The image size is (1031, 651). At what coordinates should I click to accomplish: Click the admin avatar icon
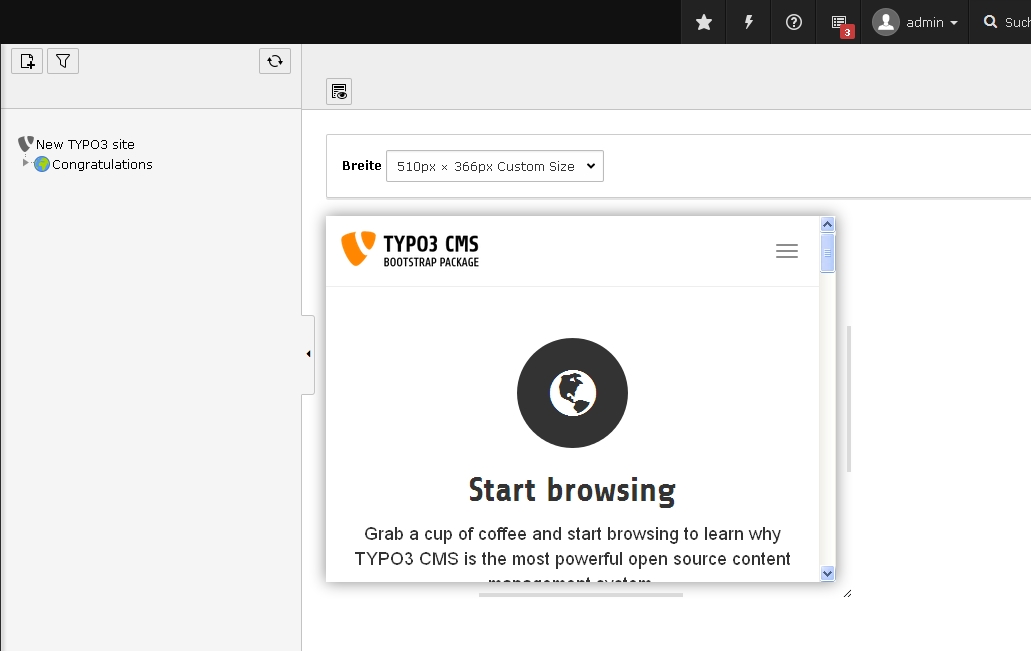click(886, 22)
